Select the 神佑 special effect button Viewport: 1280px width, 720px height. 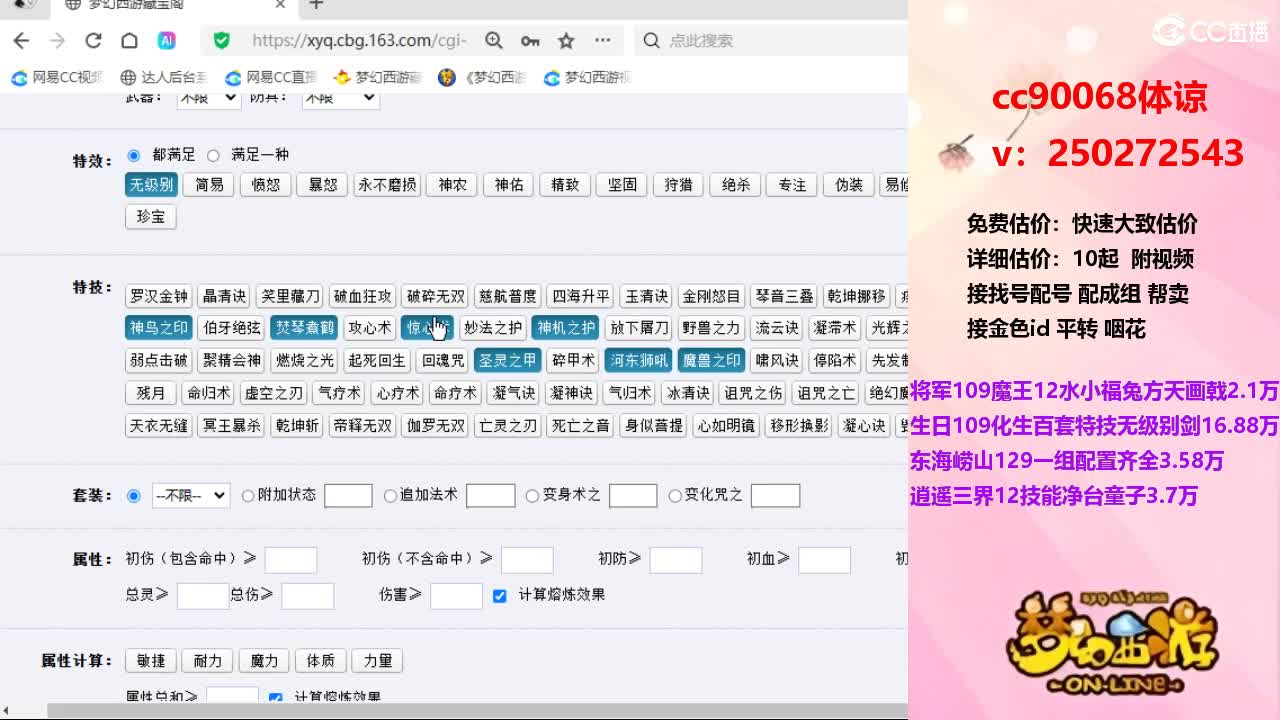(x=509, y=185)
